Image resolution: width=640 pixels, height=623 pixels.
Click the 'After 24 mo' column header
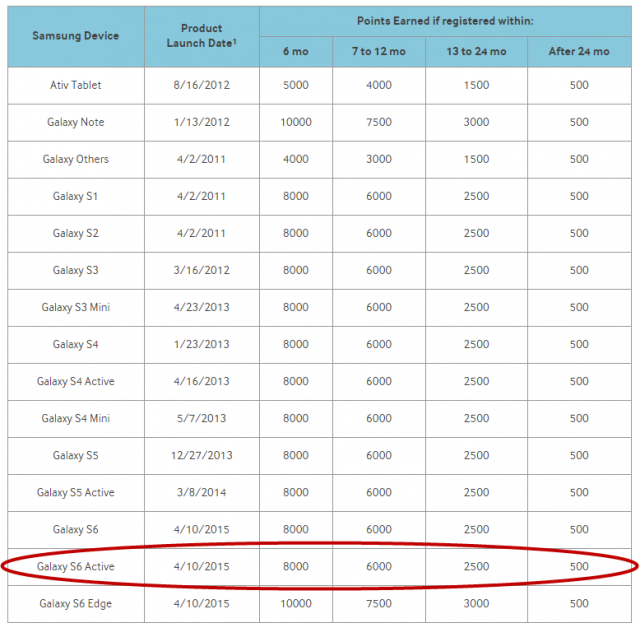[x=579, y=51]
